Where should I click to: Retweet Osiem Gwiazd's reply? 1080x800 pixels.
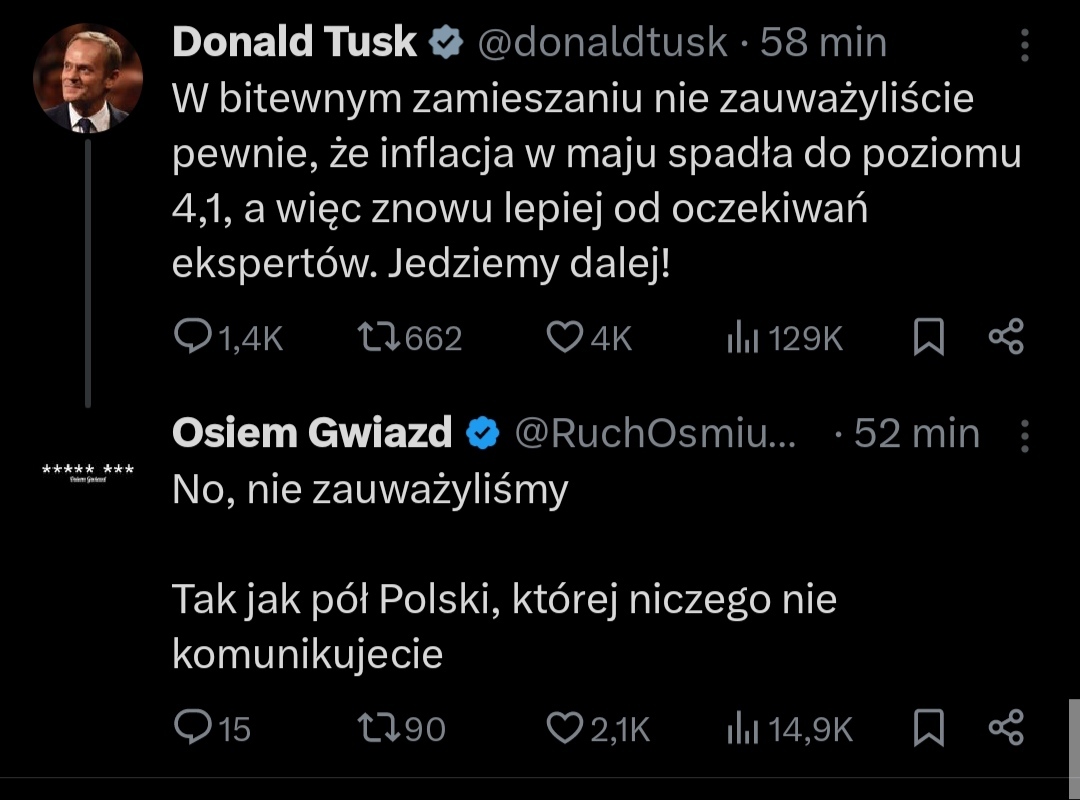377,727
